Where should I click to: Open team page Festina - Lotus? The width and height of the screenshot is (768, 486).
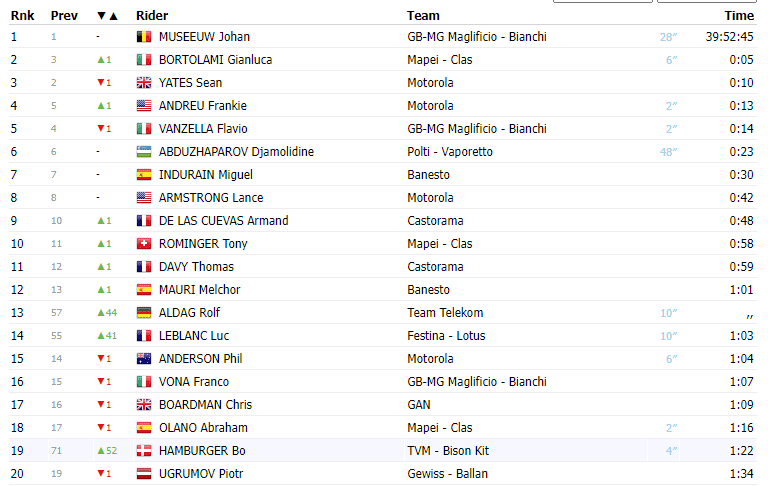tap(446, 336)
